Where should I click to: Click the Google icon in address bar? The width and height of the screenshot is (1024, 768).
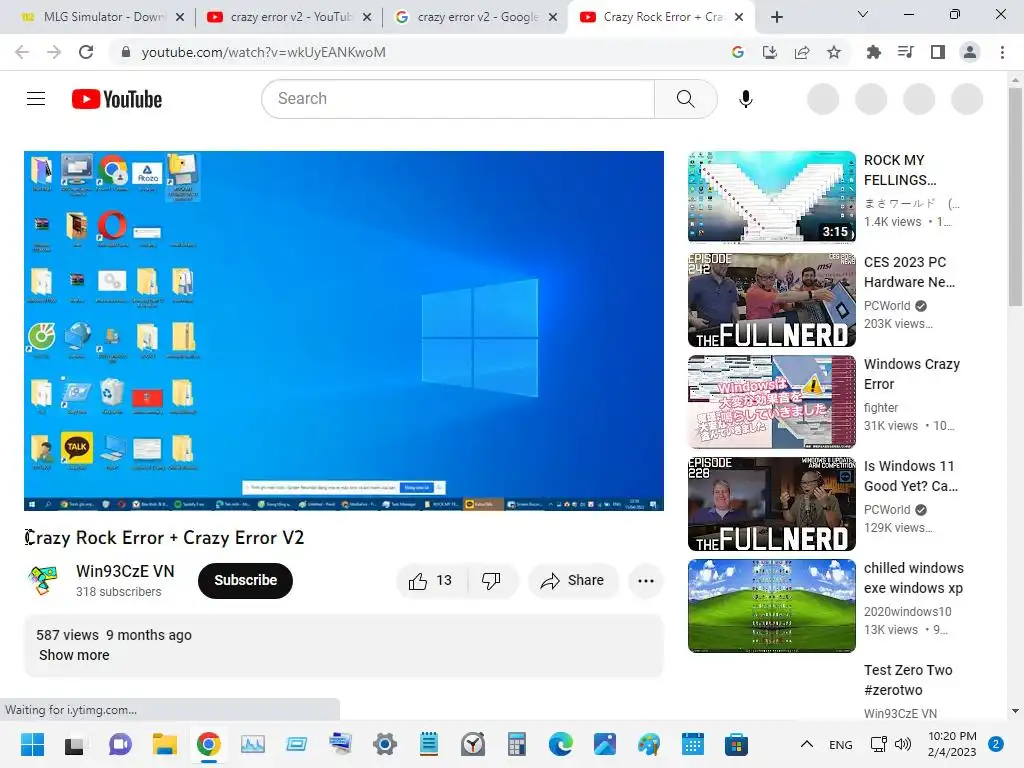coord(738,52)
